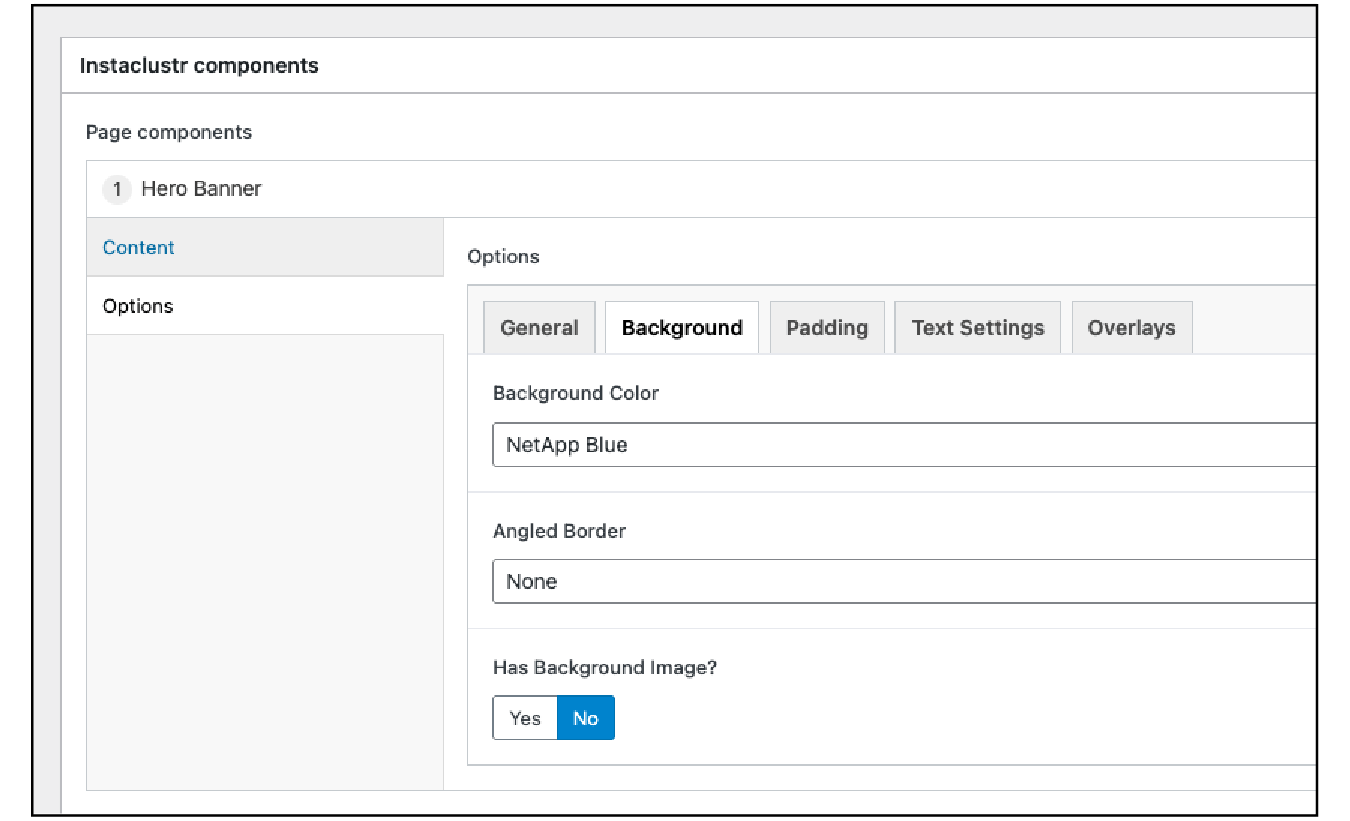Switch to the Options sidebar section
The height and width of the screenshot is (821, 1350).
pyautogui.click(x=137, y=306)
